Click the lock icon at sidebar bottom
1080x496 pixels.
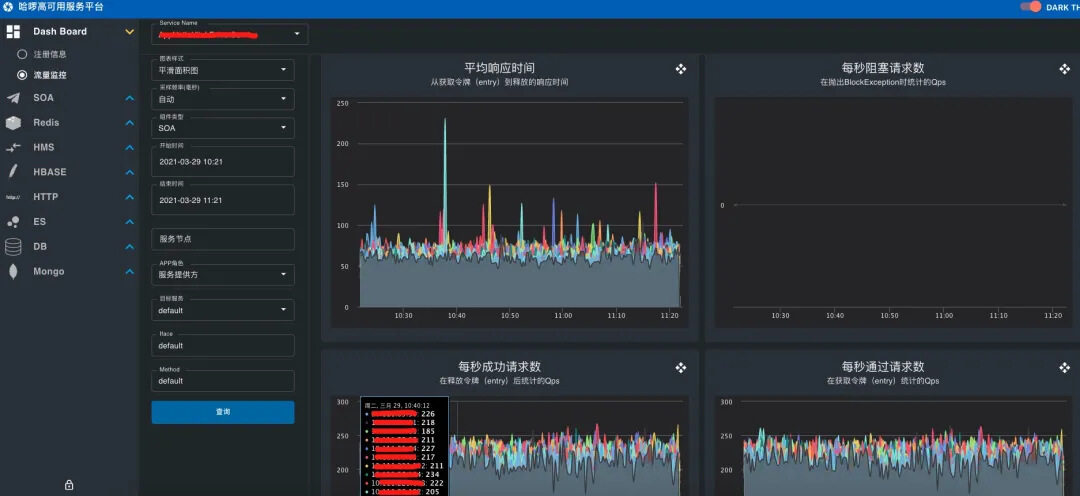click(69, 485)
